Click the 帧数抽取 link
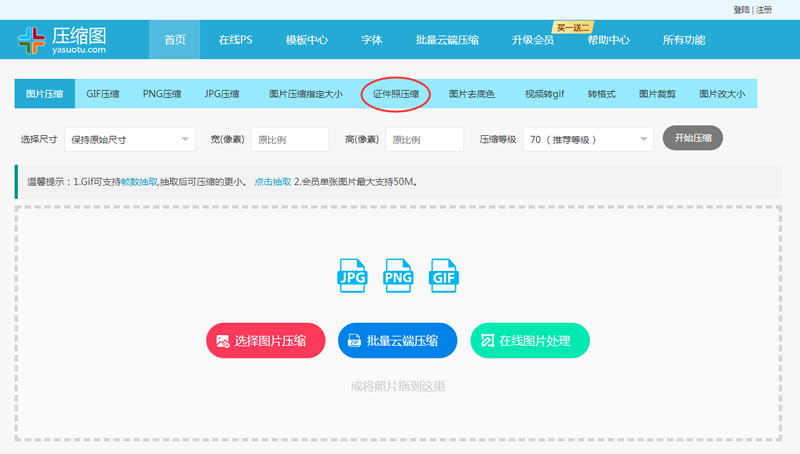 [x=140, y=182]
